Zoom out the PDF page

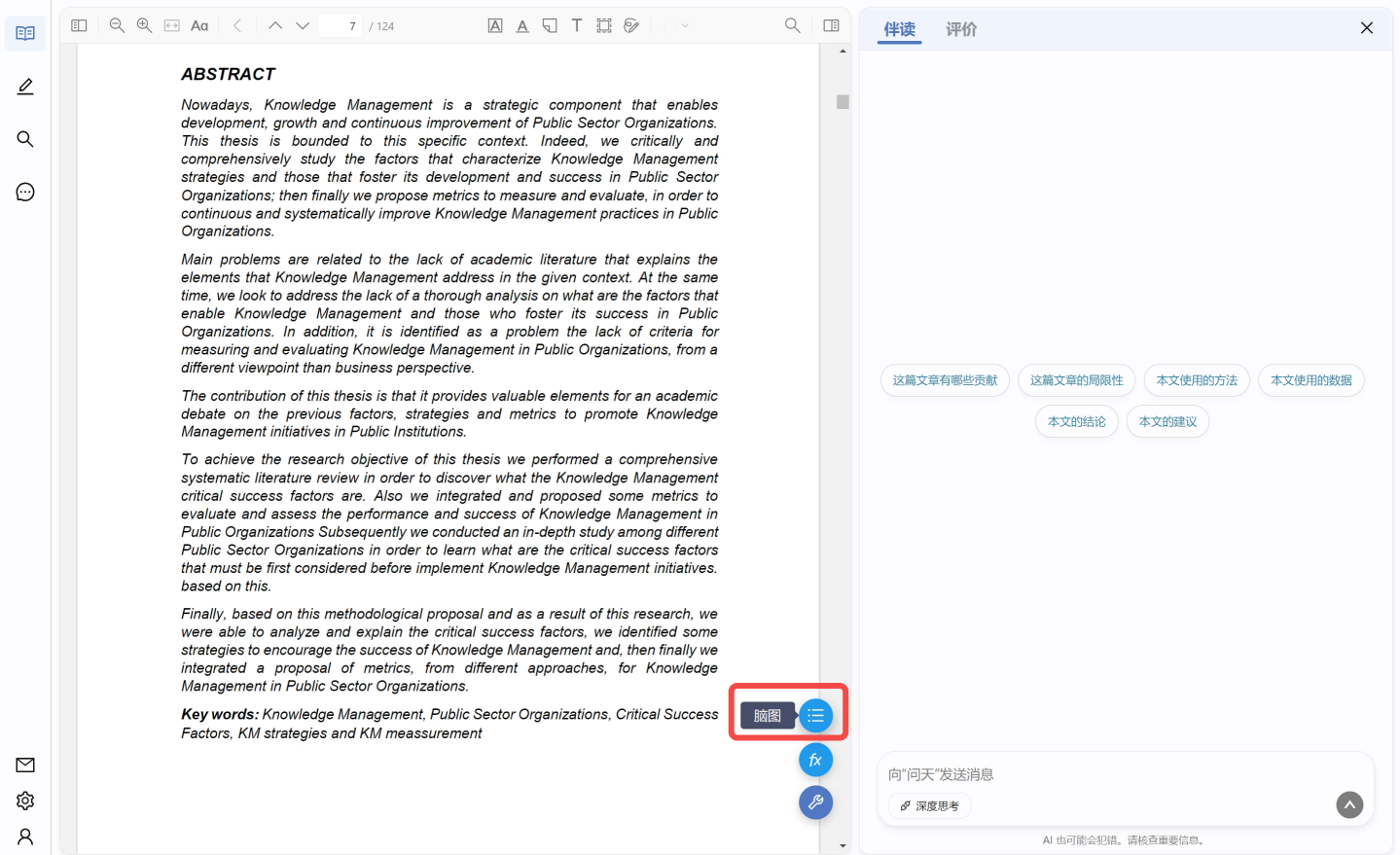117,25
